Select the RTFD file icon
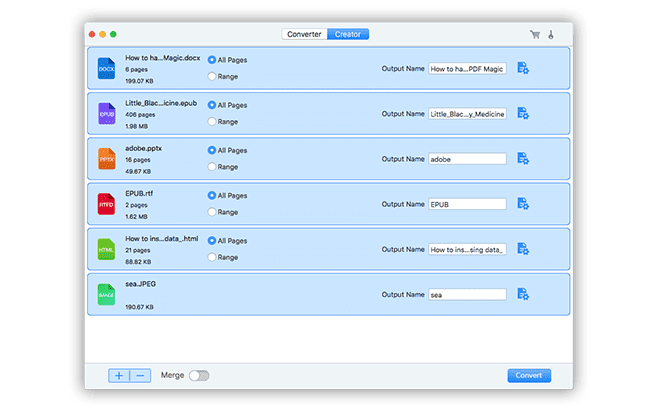Image resolution: width=658 pixels, height=412 pixels. (x=106, y=204)
